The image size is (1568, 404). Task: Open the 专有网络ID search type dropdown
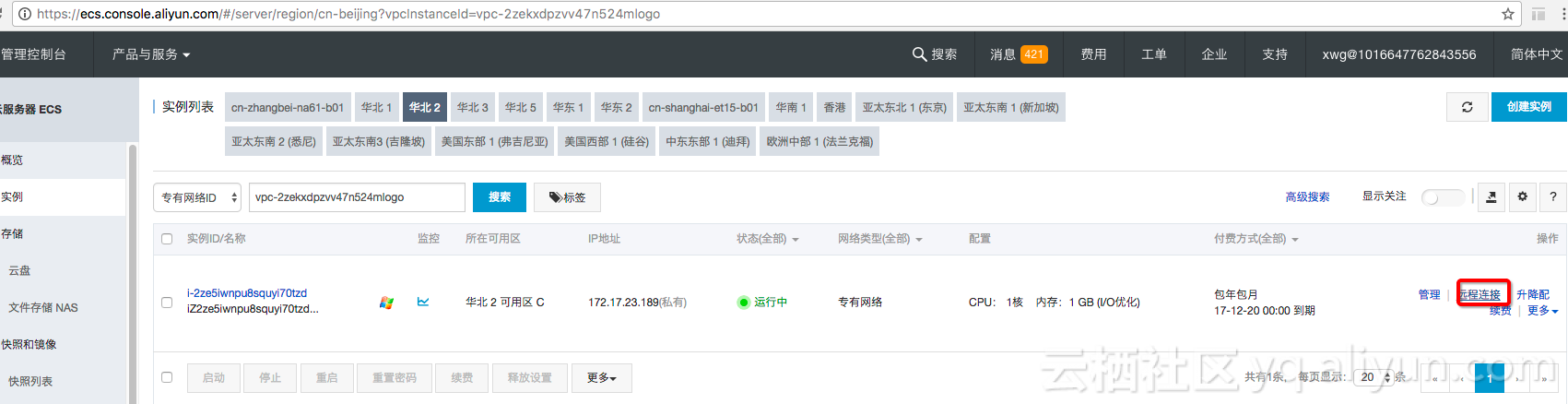coord(197,197)
